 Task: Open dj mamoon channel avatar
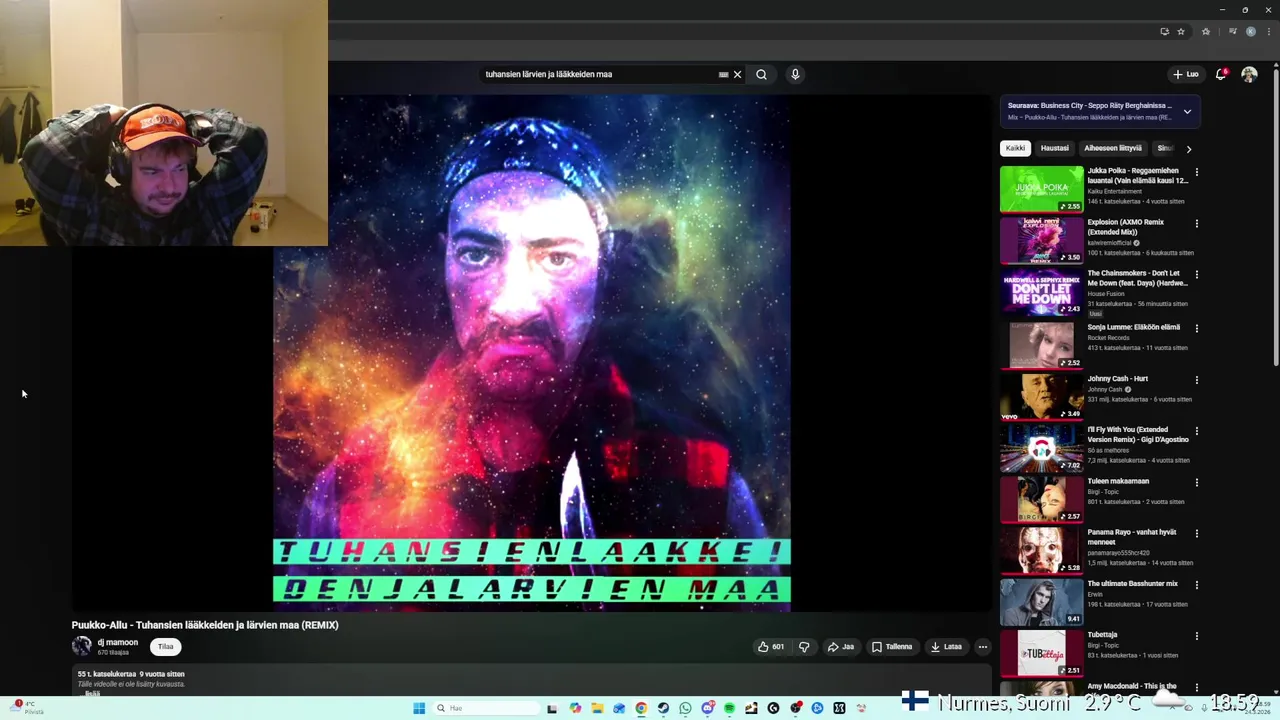81,646
